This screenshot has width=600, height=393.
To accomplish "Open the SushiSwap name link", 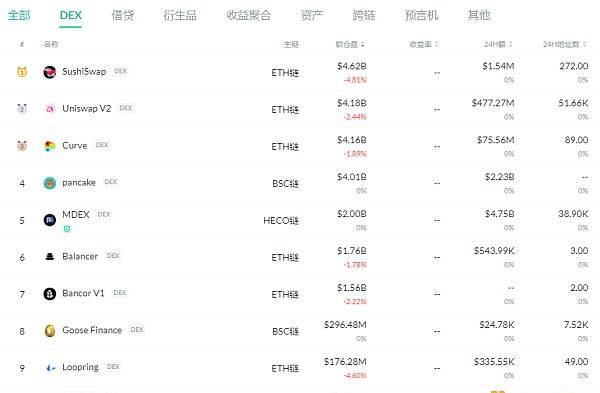I will point(84,72).
